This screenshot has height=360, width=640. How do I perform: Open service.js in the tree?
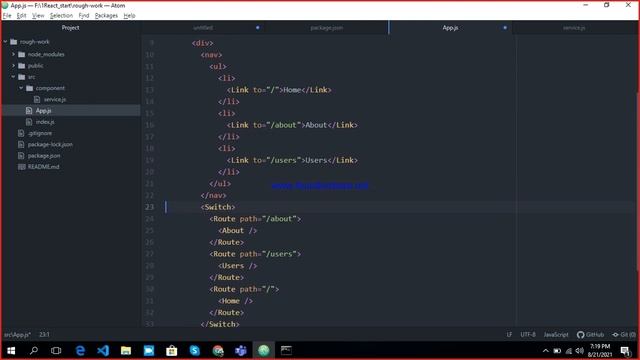55,99
